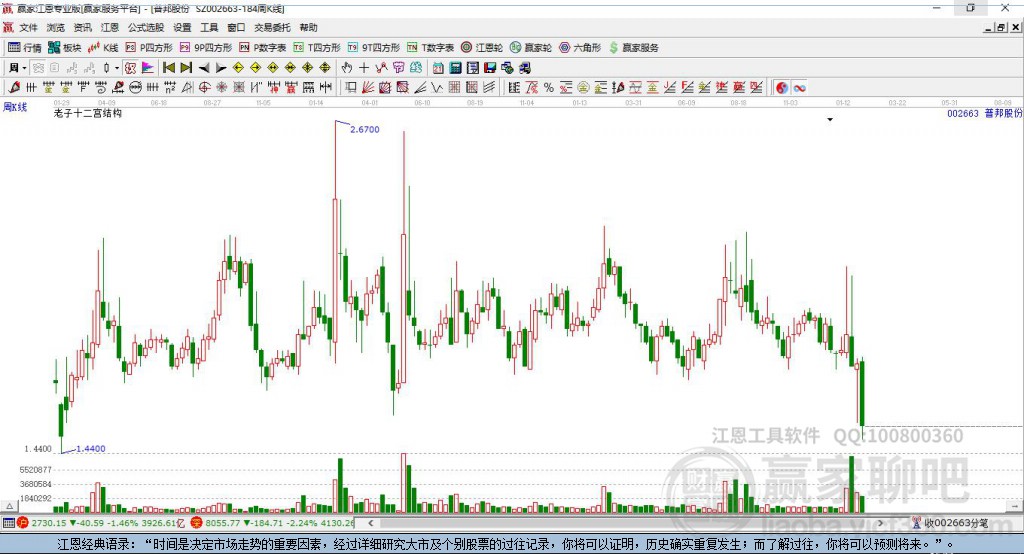Click the table grid icon in status bar

(x=8, y=523)
